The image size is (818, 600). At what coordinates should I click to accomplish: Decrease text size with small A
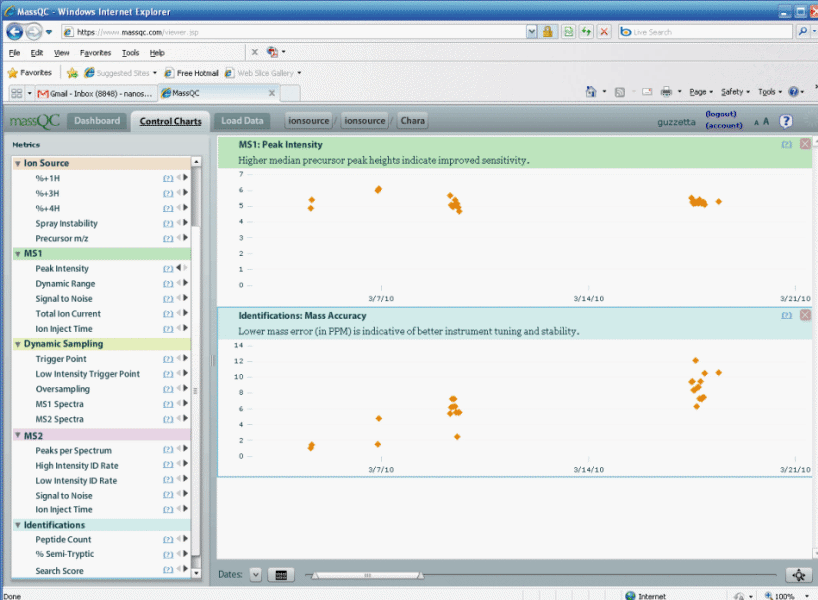pos(756,123)
